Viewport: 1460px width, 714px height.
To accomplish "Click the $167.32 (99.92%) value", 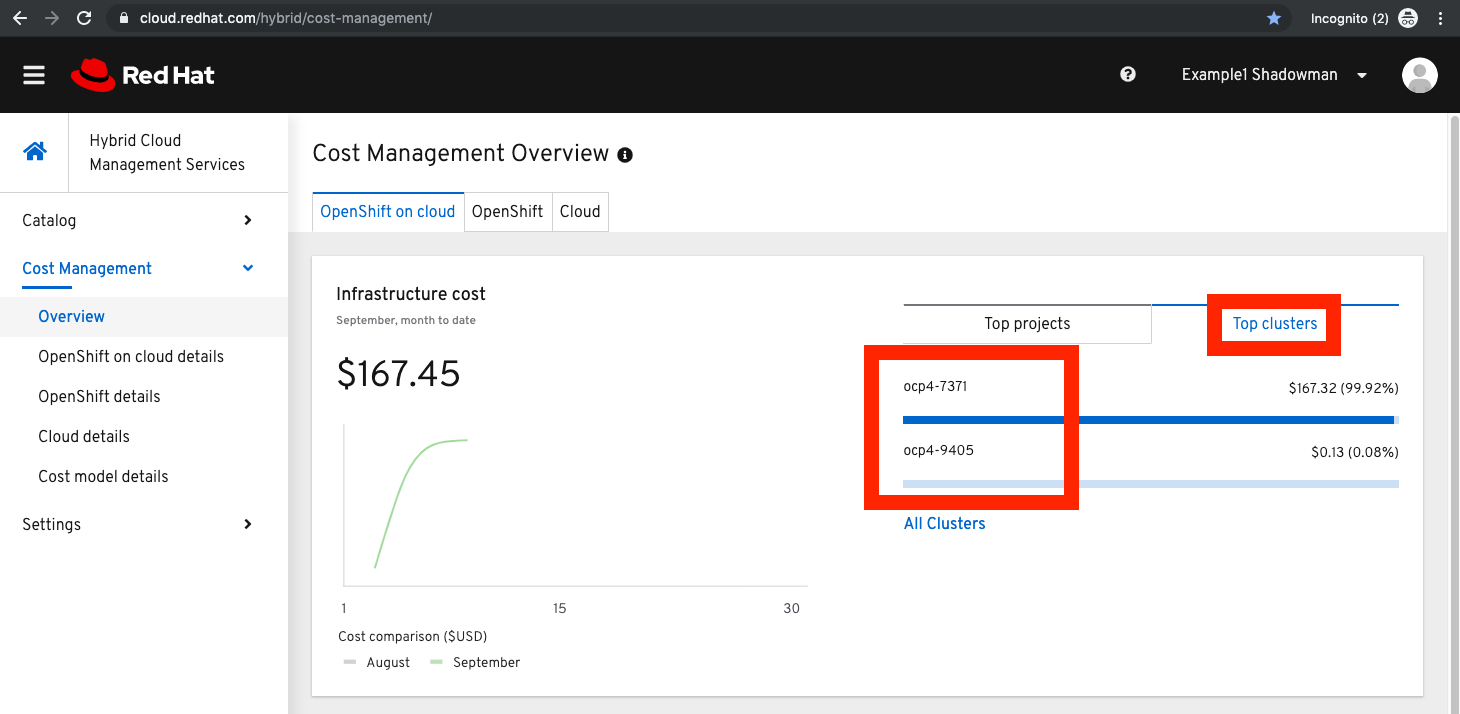I will click(x=1343, y=388).
